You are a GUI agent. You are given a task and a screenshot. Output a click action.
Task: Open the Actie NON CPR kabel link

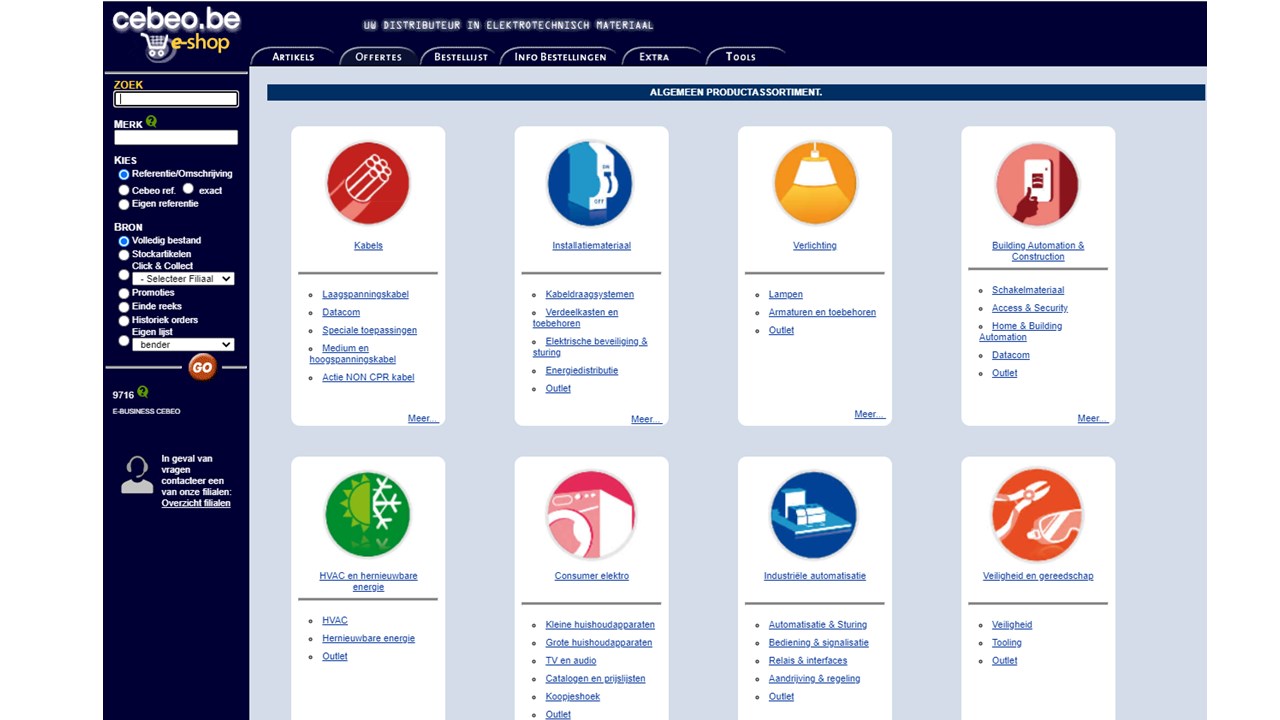tap(368, 377)
